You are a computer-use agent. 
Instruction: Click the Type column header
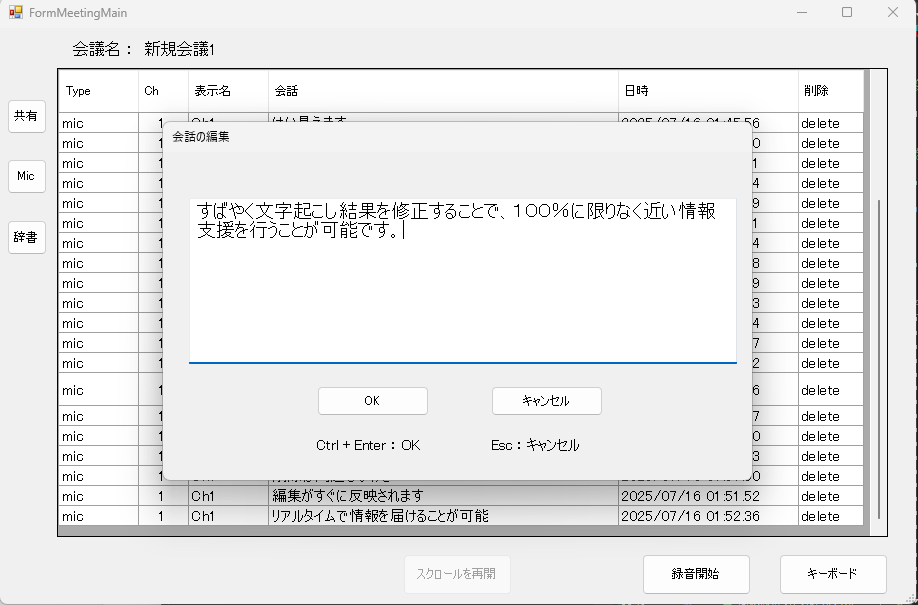click(x=98, y=91)
